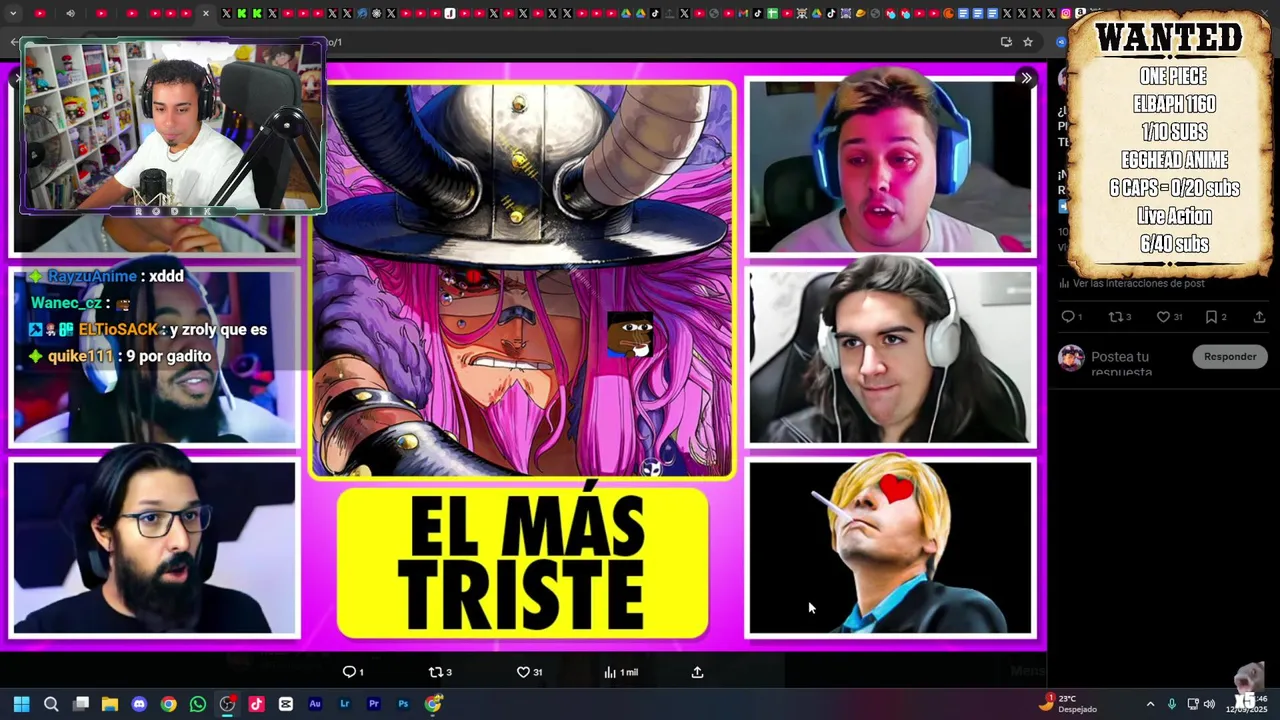Screen dimensions: 1280x720
Task: Open Discord from taskbar
Action: (139, 704)
